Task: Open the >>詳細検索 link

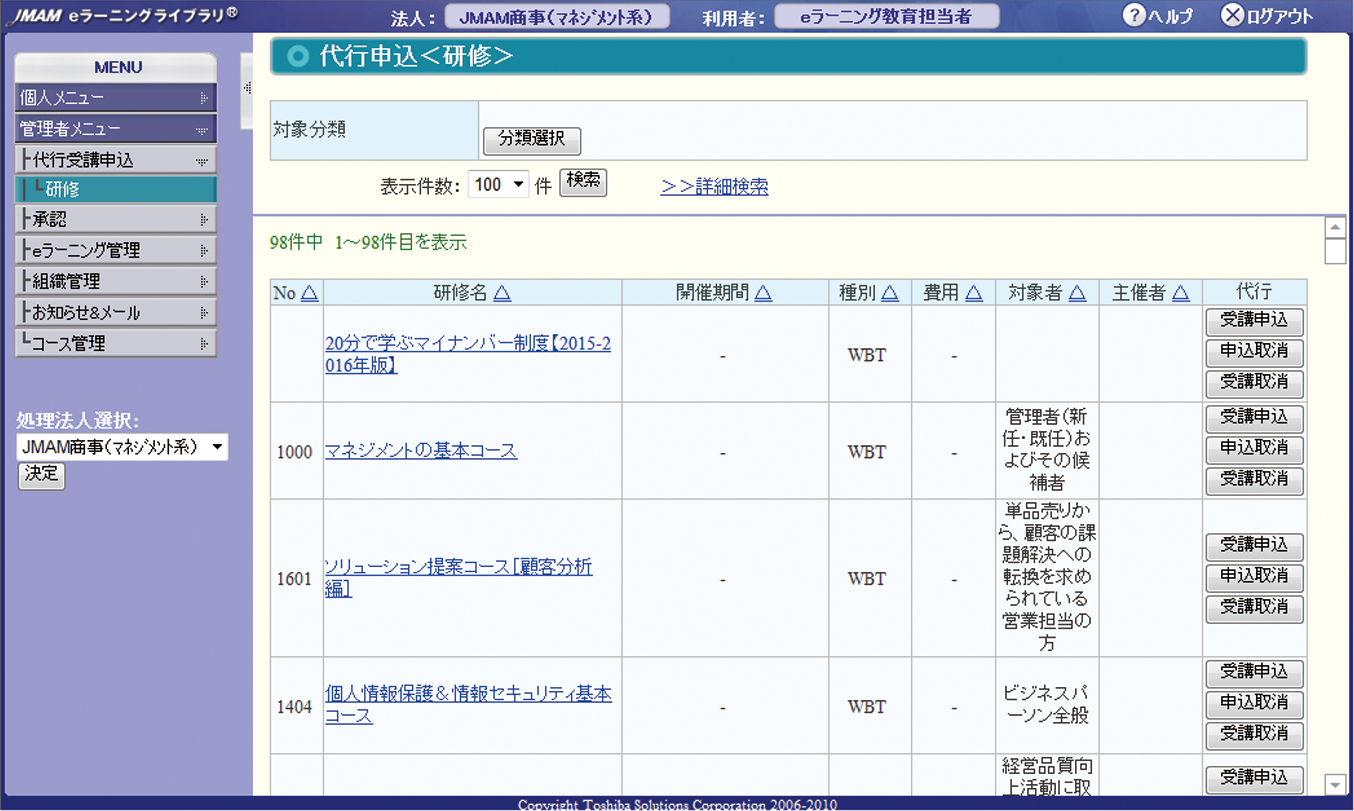Action: tap(714, 186)
